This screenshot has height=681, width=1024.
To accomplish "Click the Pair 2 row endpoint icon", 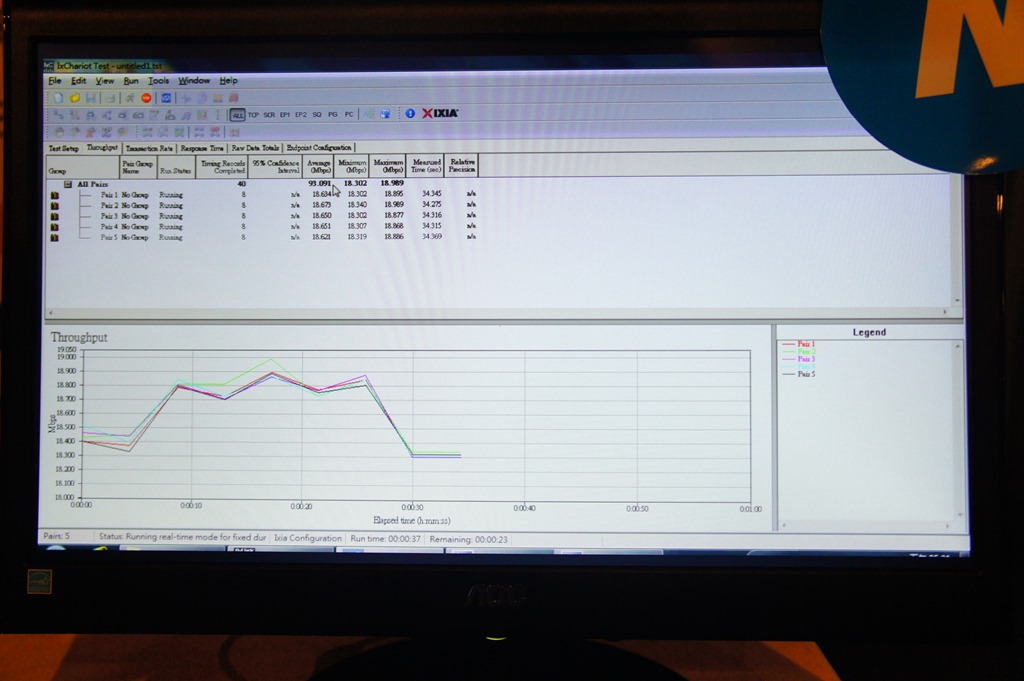I will [x=55, y=206].
